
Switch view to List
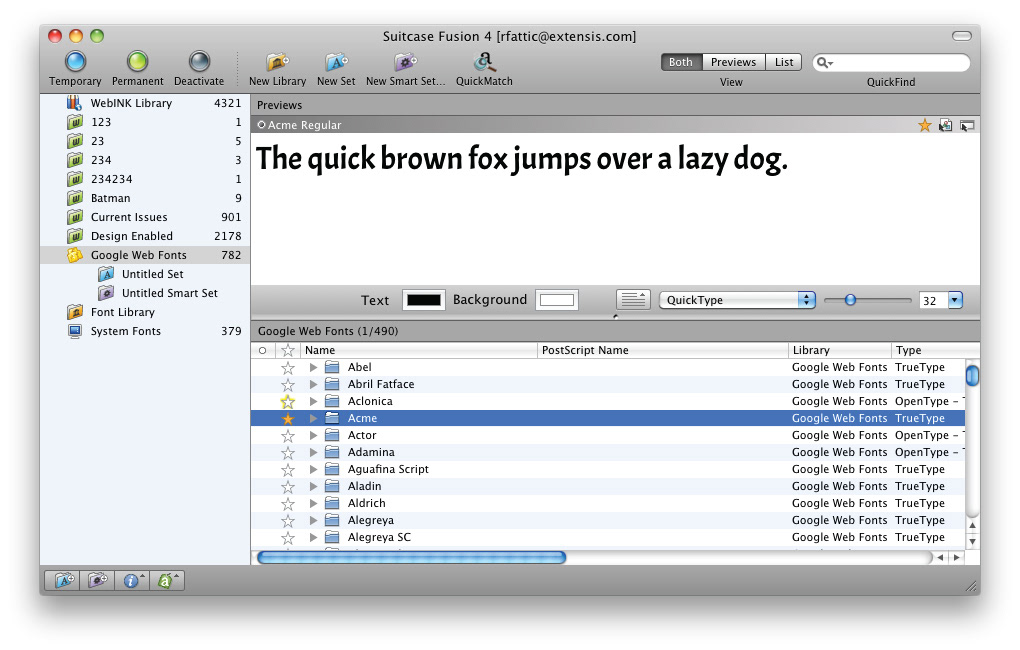point(783,62)
